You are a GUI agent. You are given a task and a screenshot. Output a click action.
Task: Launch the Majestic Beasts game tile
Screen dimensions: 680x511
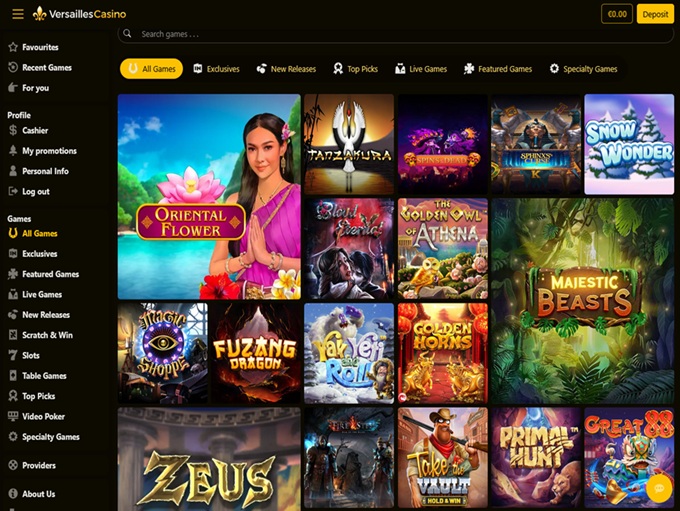coord(583,301)
